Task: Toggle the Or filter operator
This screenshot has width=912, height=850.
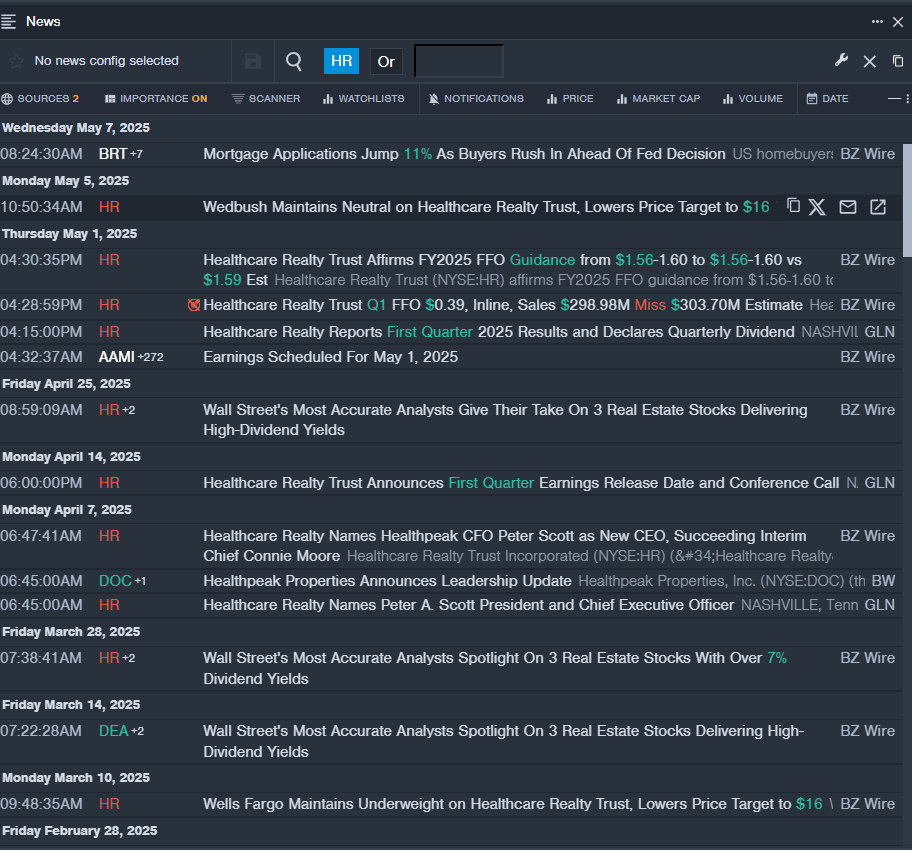Action: tap(386, 62)
